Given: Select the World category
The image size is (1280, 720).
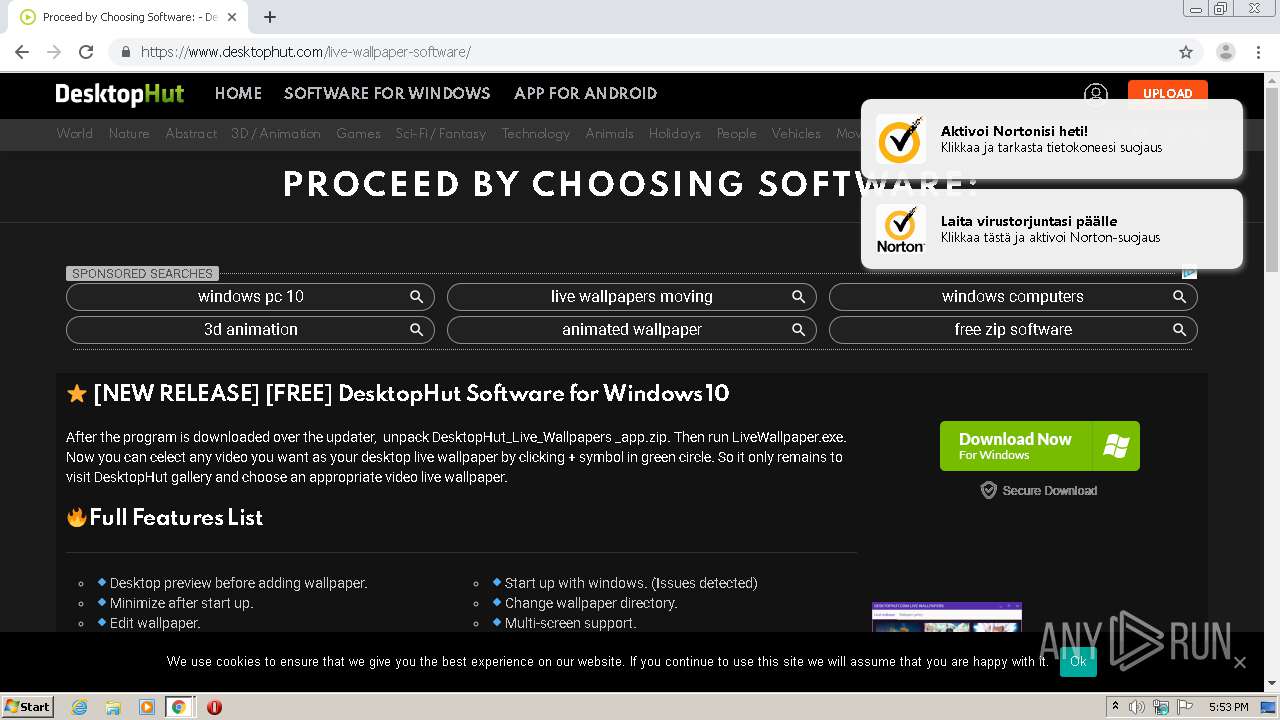Looking at the screenshot, I should (75, 133).
